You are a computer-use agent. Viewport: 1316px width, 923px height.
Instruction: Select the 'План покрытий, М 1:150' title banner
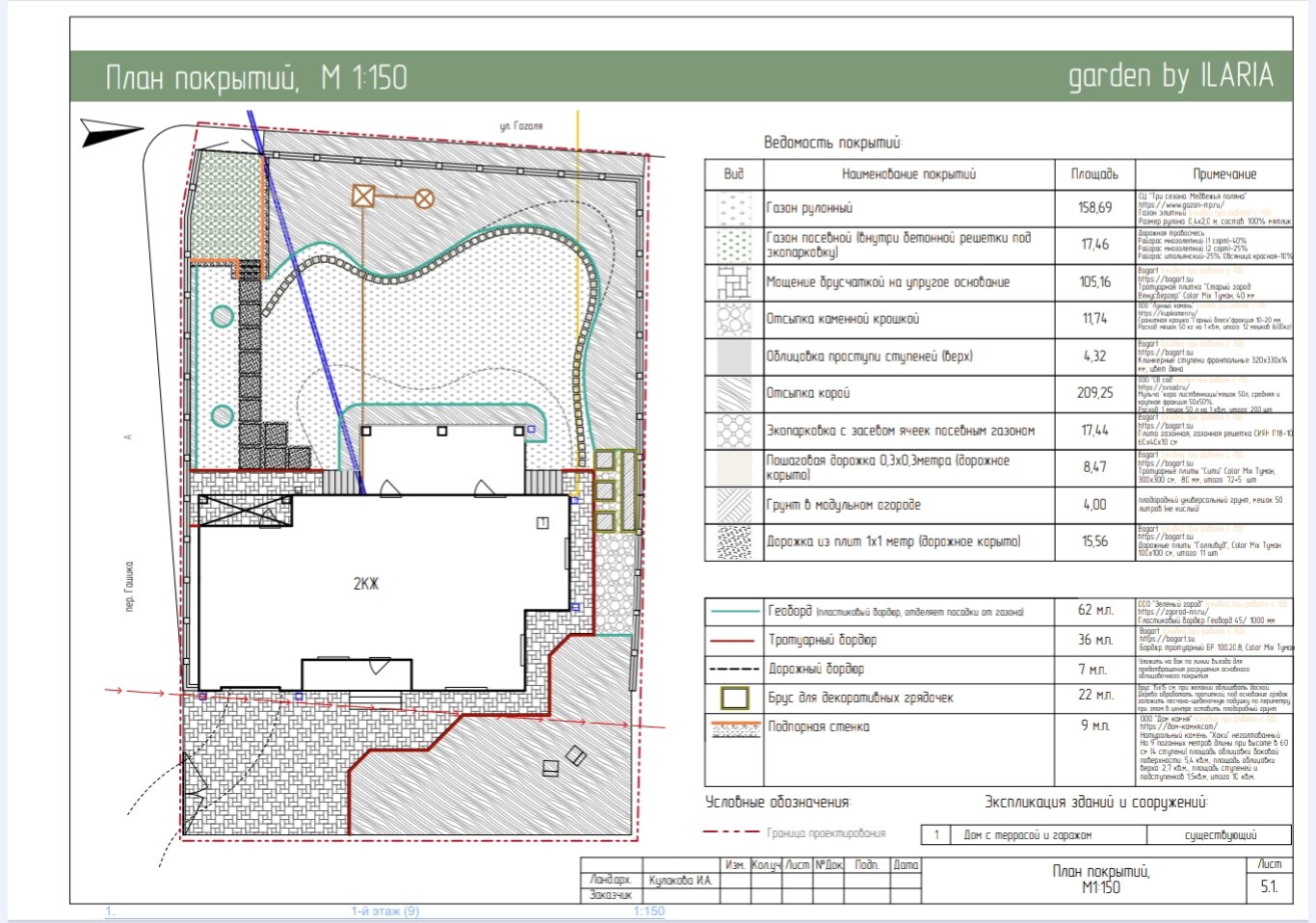(x=256, y=77)
